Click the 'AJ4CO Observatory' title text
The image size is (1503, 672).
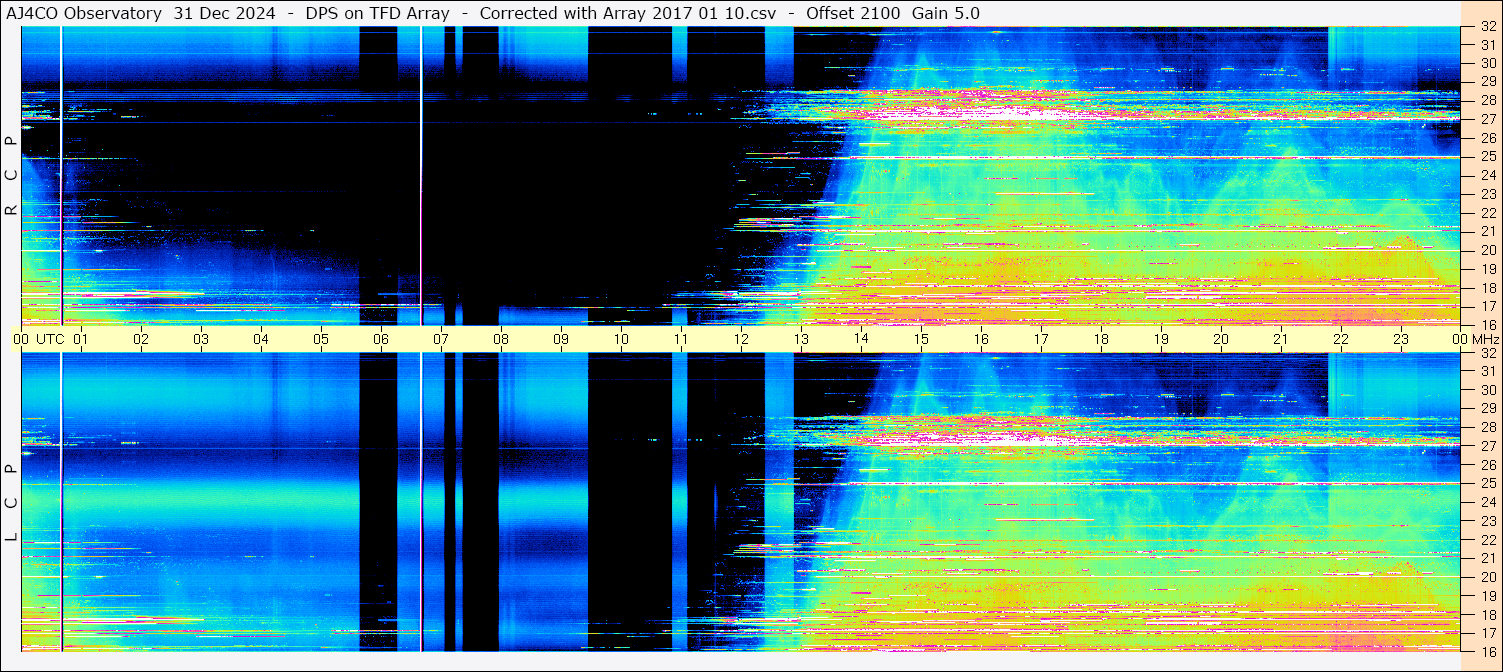84,13
